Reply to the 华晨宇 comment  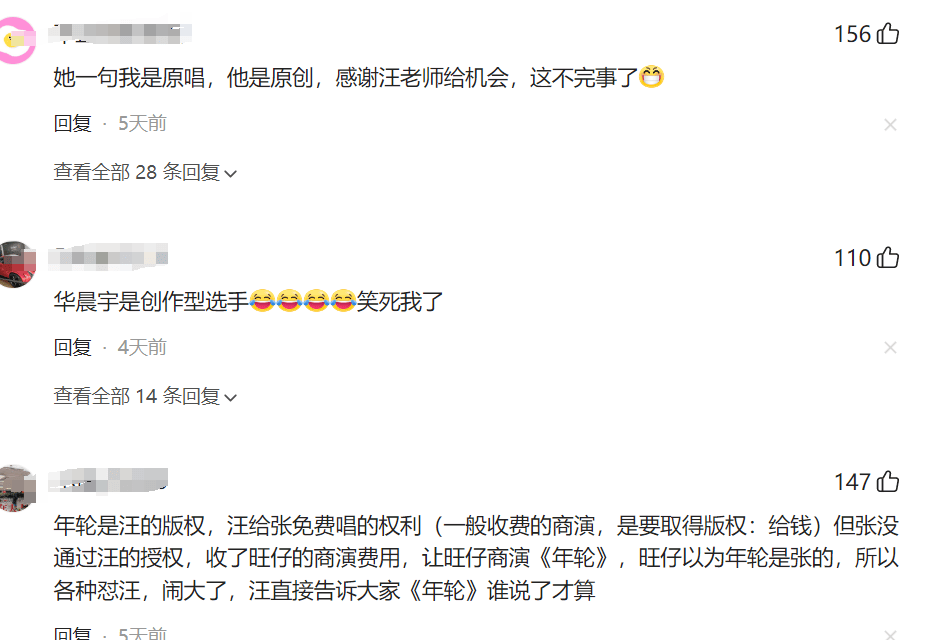click(x=73, y=348)
